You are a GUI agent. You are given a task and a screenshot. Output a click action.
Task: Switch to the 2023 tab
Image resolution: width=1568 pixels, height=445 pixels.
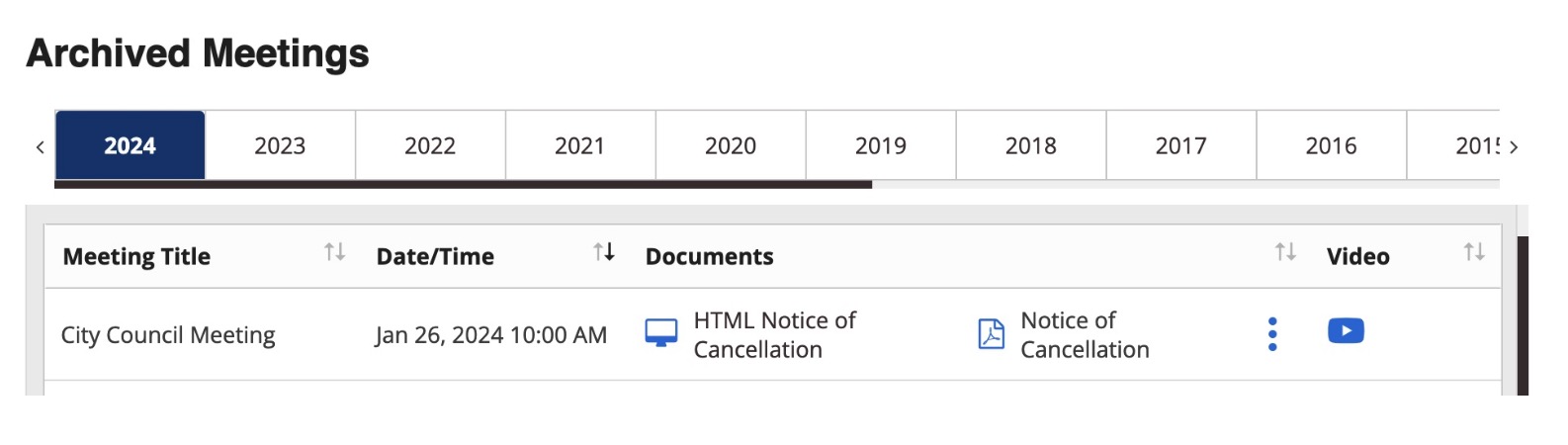[x=280, y=145]
